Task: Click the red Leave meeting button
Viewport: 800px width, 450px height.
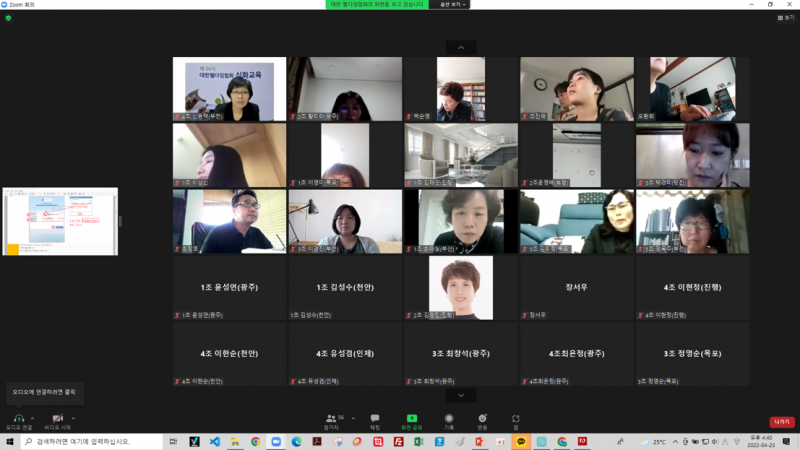Action: click(781, 422)
